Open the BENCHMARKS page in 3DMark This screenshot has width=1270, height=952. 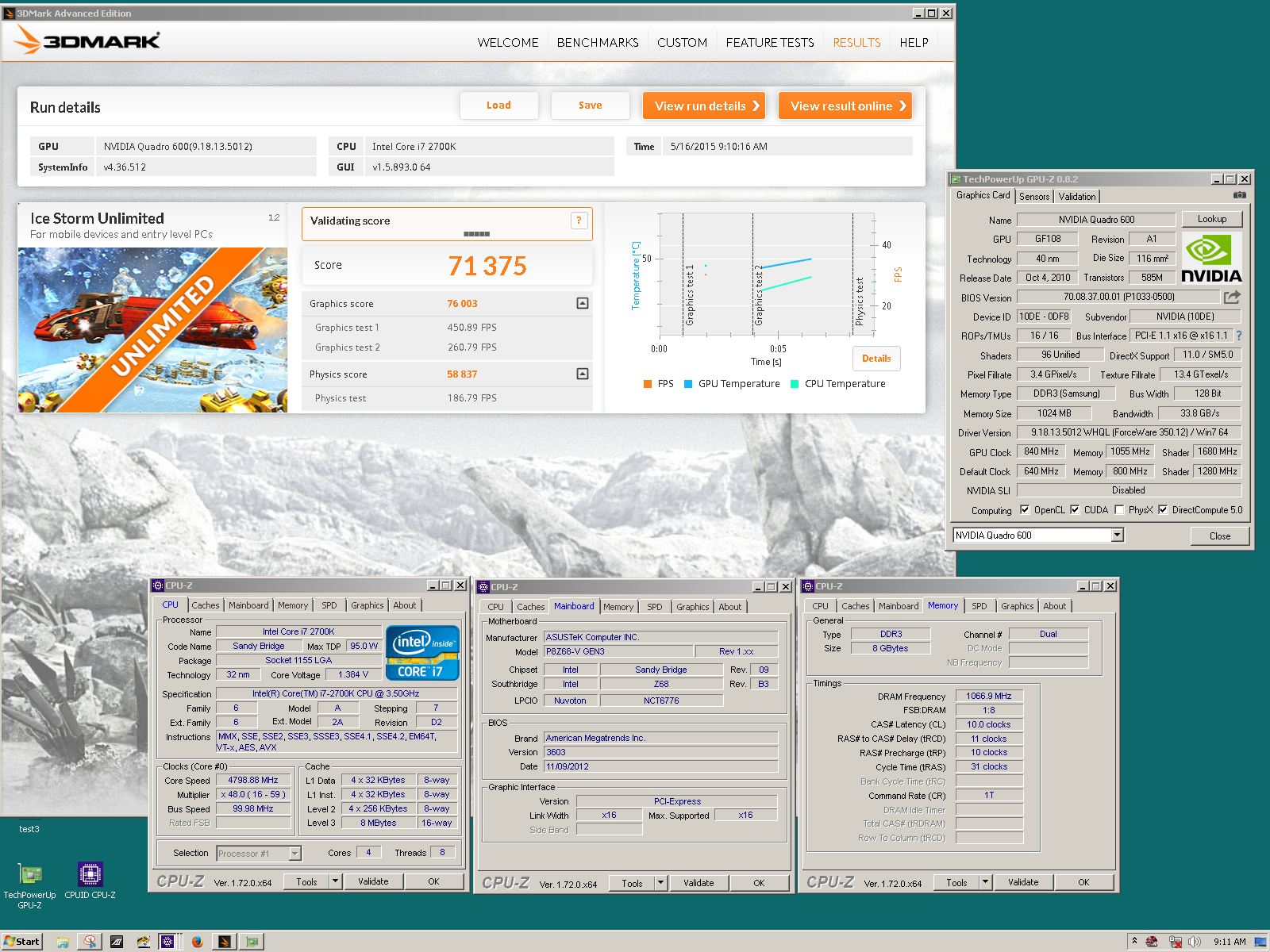(598, 43)
